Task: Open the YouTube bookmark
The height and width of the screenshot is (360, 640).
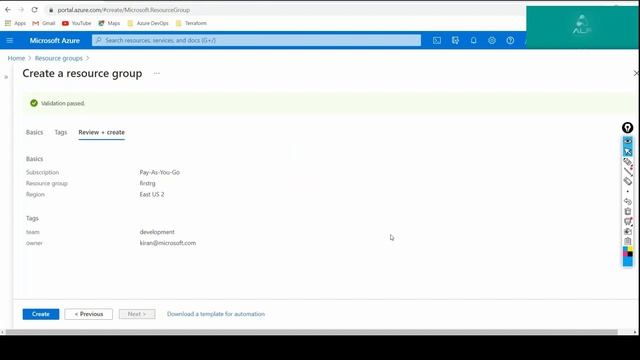Action: click(77, 23)
